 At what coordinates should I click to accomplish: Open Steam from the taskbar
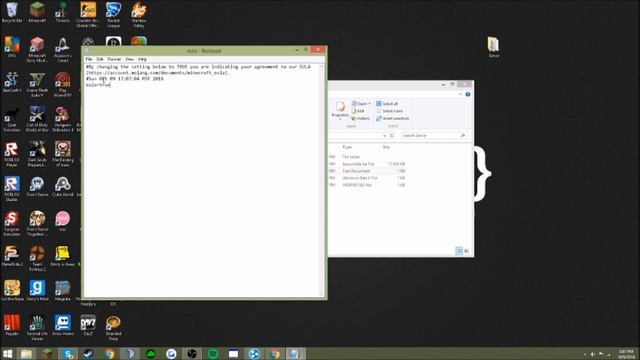click(88, 353)
